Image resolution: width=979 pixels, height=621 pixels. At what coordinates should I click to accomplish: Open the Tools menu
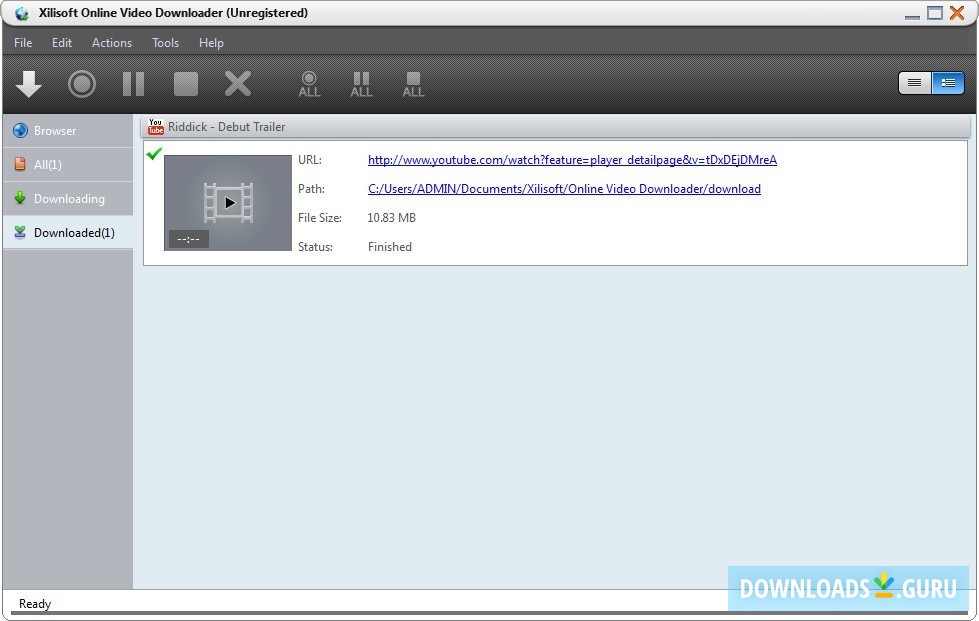tap(165, 42)
